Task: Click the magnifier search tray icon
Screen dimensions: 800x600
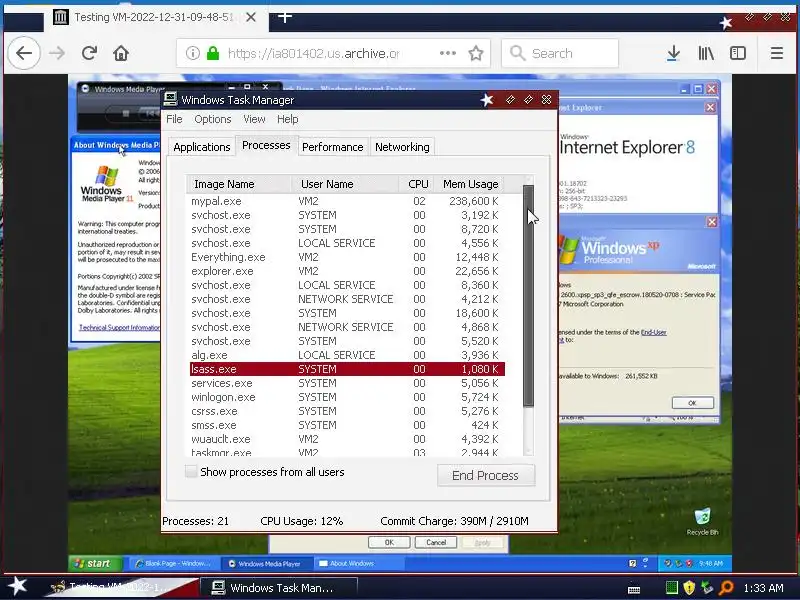Action: (726, 588)
